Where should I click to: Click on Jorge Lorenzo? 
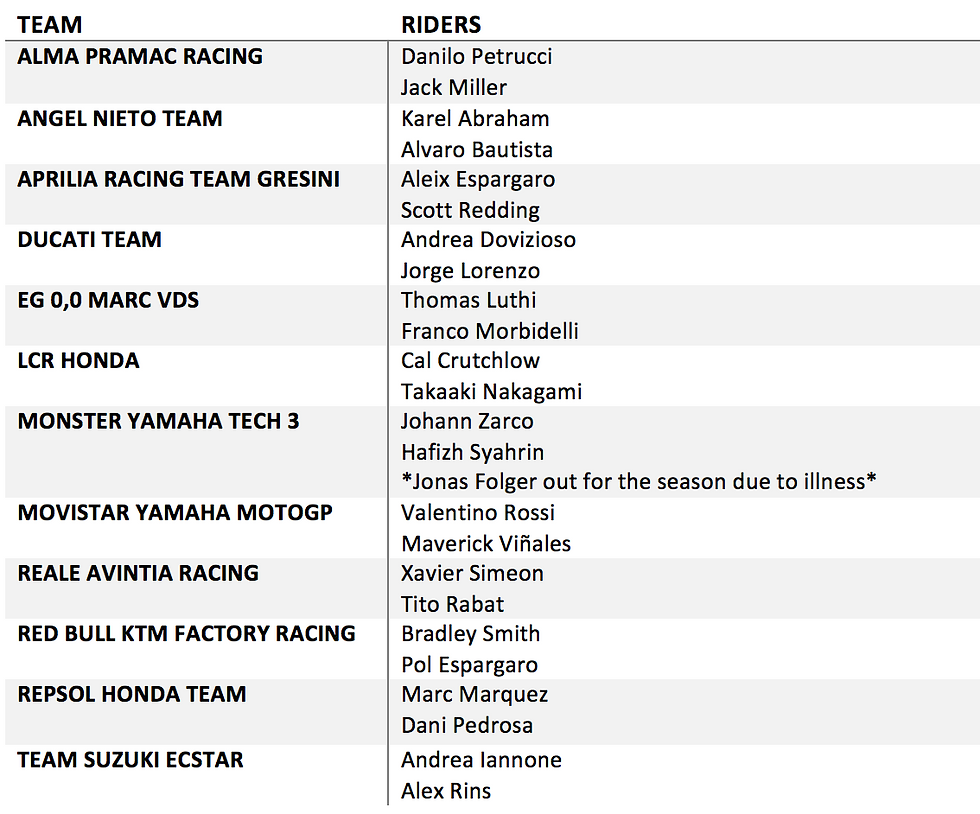click(x=470, y=271)
